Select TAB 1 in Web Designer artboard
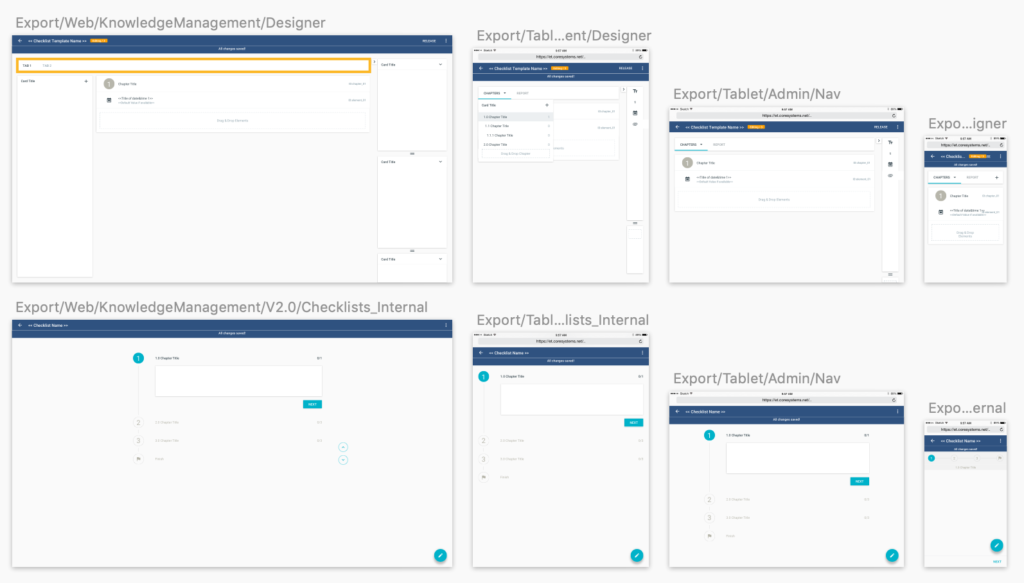Screen dimensions: 1024x583 tap(27, 66)
